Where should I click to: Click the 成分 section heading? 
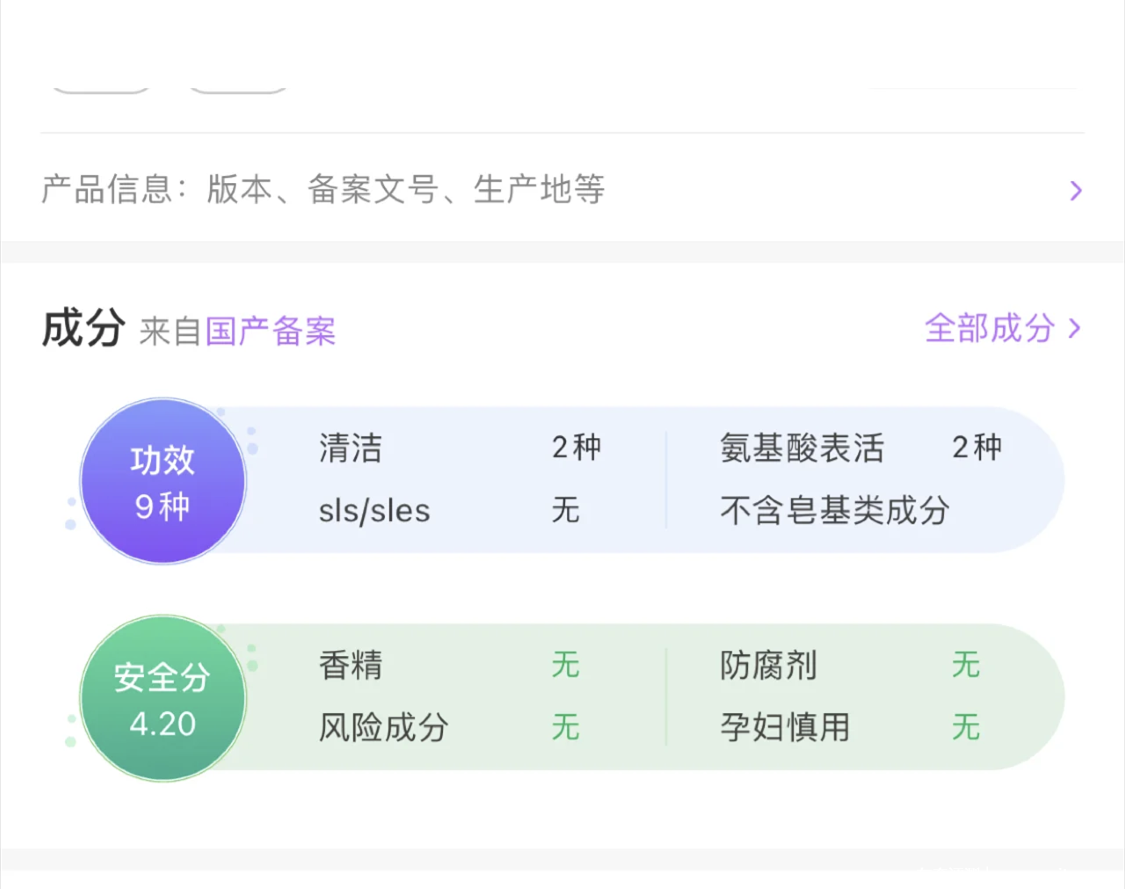[83, 328]
